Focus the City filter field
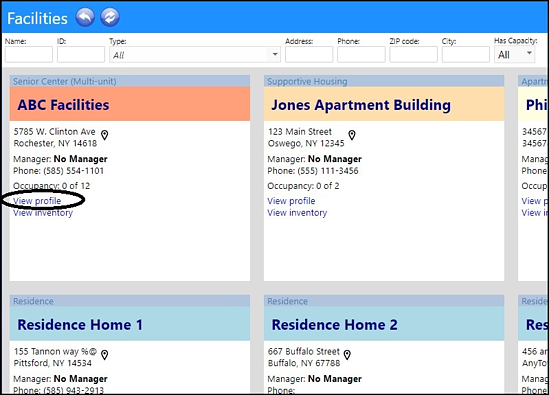The image size is (549, 395). click(x=466, y=55)
